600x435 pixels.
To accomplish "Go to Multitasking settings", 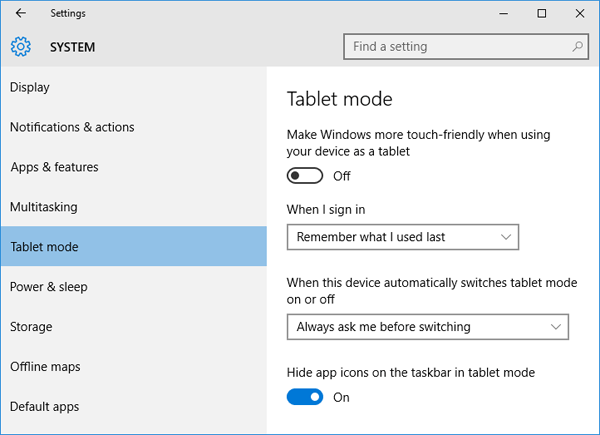I will coord(134,207).
